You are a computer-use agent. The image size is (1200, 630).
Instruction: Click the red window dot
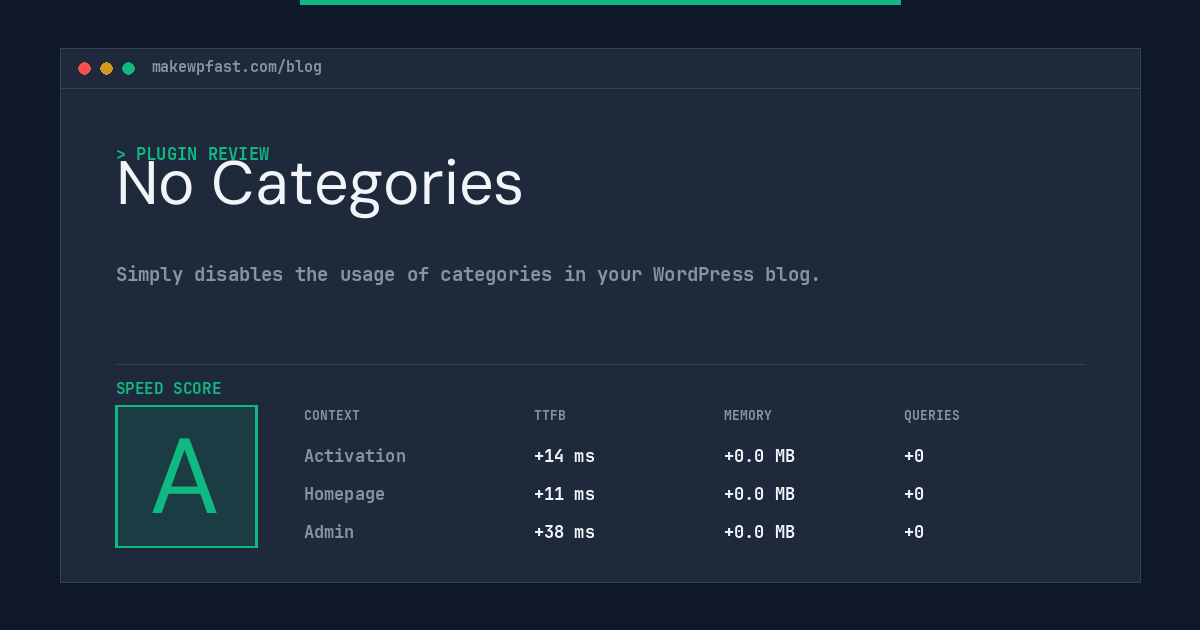coord(84,68)
